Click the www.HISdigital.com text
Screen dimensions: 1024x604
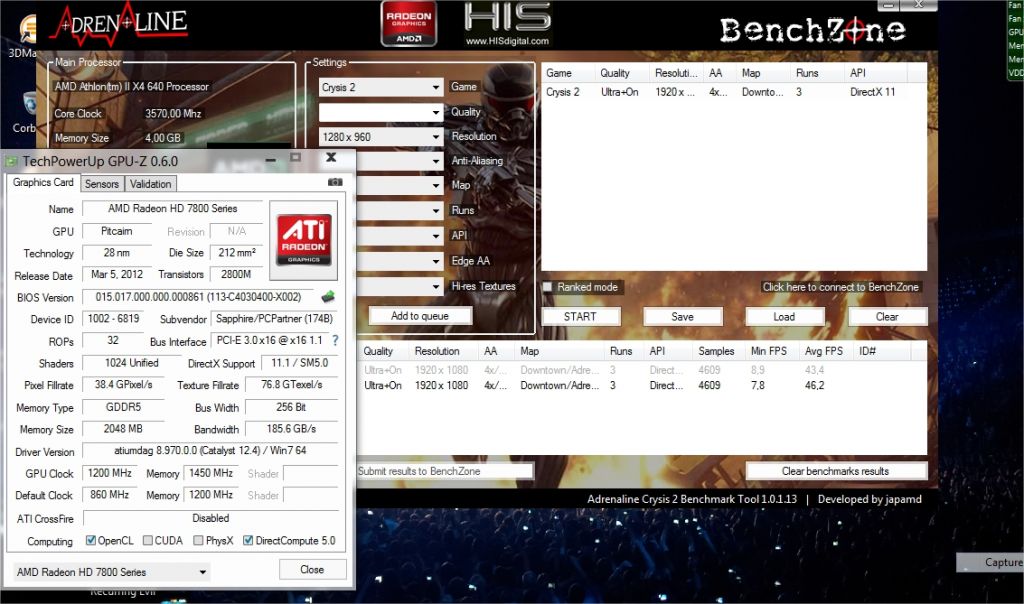tap(507, 41)
